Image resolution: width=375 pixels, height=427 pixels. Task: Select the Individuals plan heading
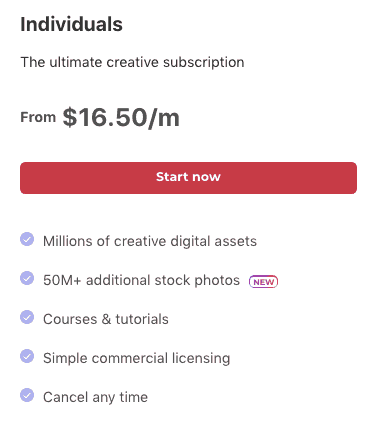pos(71,24)
